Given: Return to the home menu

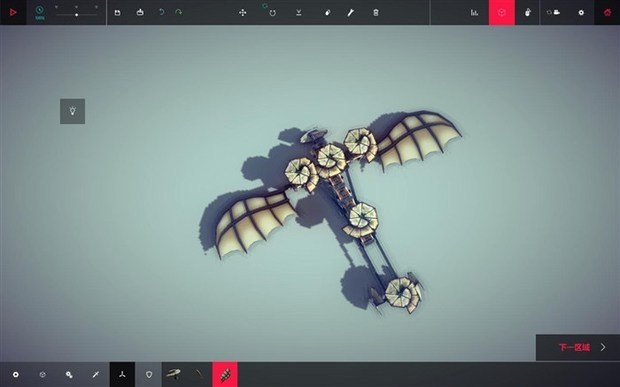Looking at the screenshot, I should (x=607, y=12).
